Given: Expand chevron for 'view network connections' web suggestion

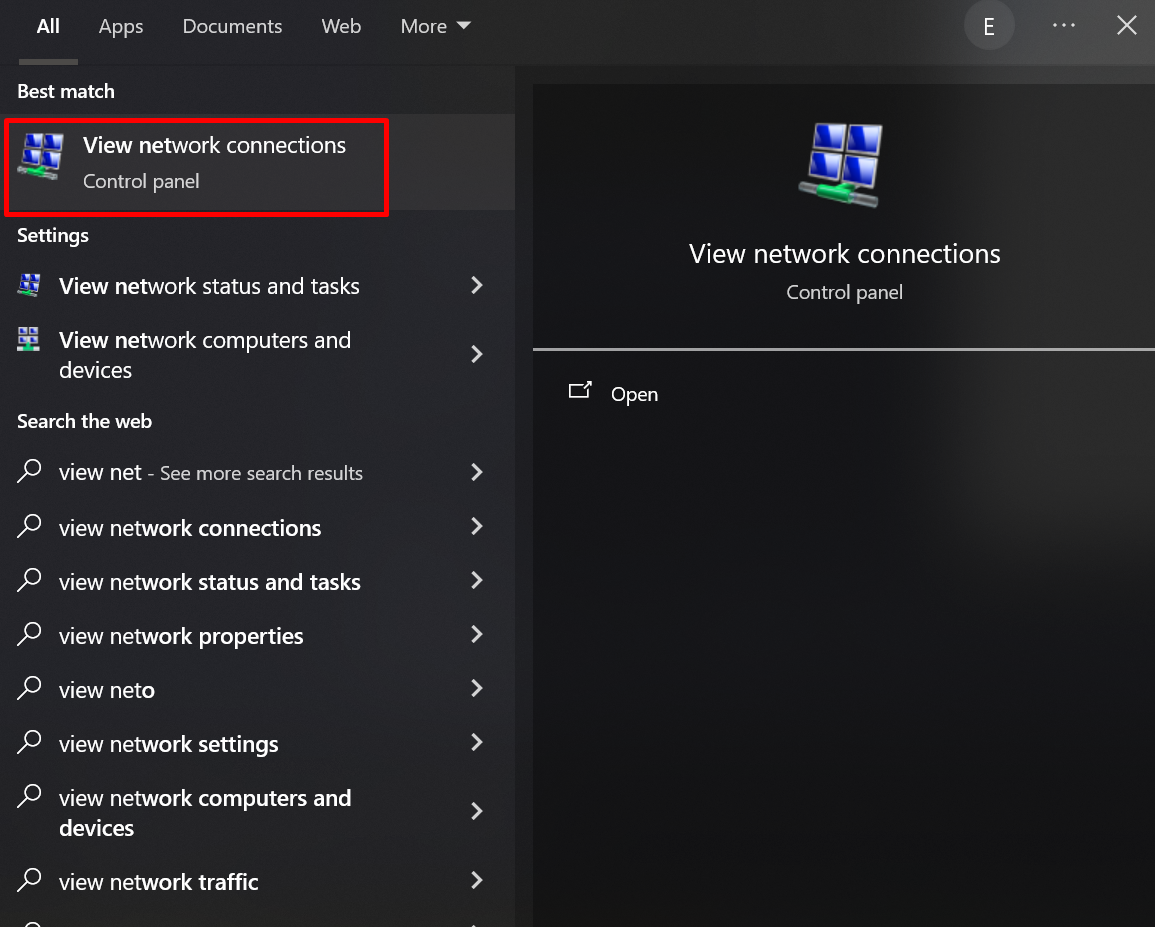Looking at the screenshot, I should 477,526.
